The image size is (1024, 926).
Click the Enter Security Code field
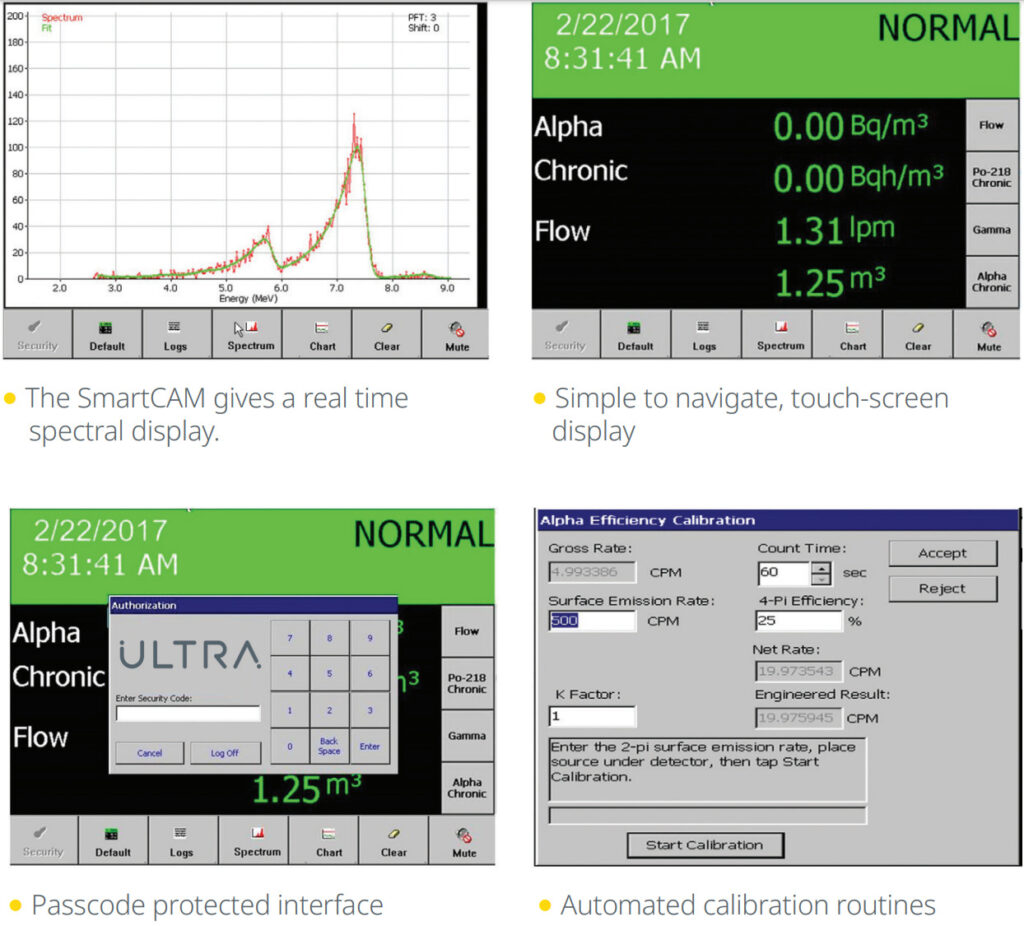[x=188, y=714]
